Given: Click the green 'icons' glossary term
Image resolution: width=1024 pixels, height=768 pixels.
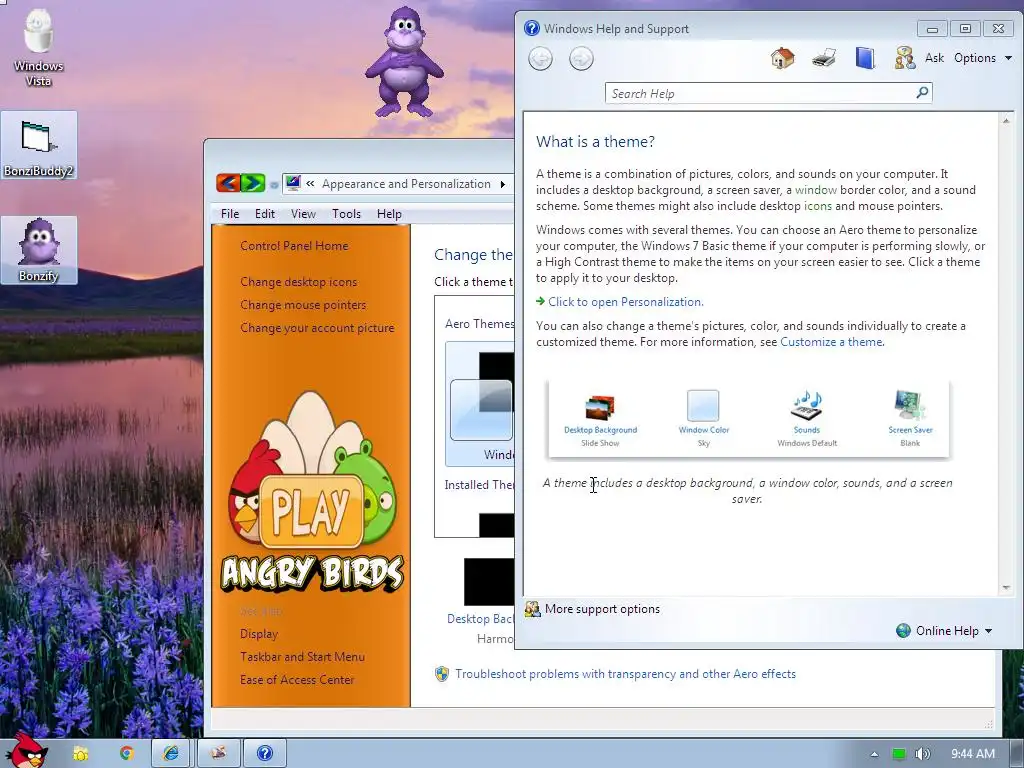Looking at the screenshot, I should tap(818, 206).
